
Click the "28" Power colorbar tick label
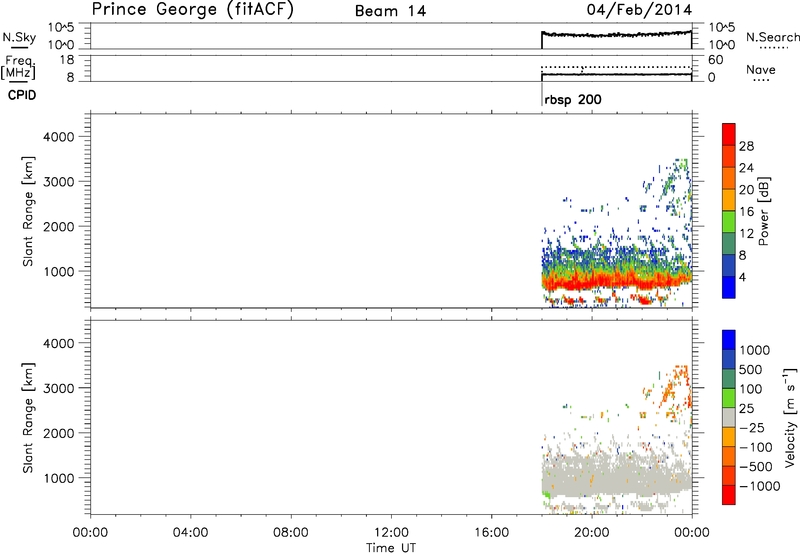pos(746,146)
